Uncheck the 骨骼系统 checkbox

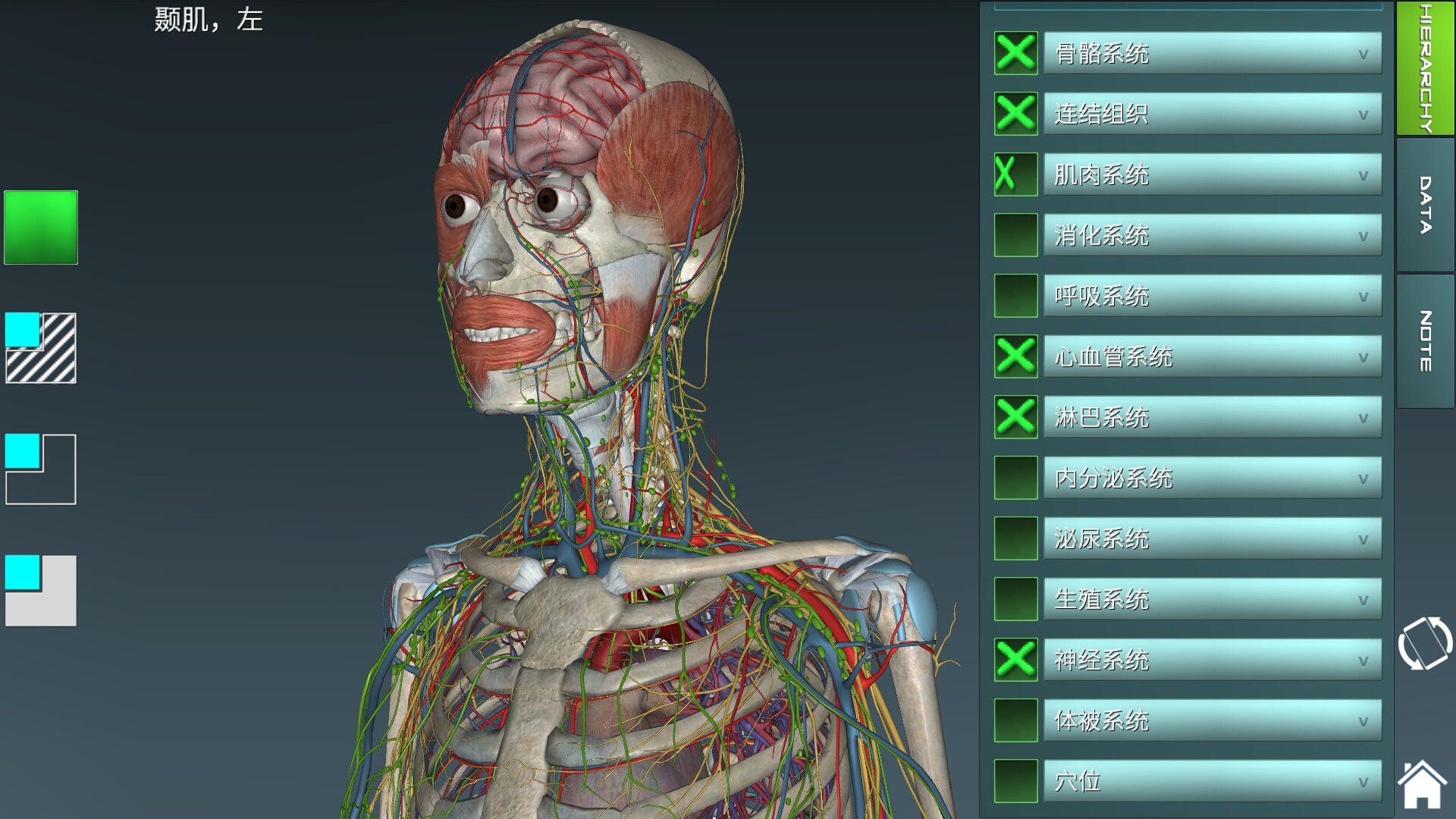coord(1015,53)
